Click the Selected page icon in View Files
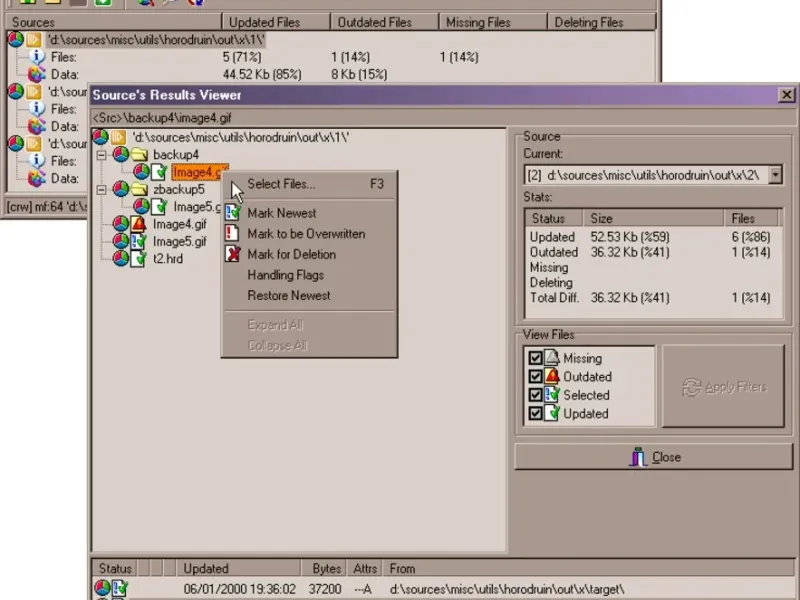The height and width of the screenshot is (600, 800). click(x=552, y=394)
